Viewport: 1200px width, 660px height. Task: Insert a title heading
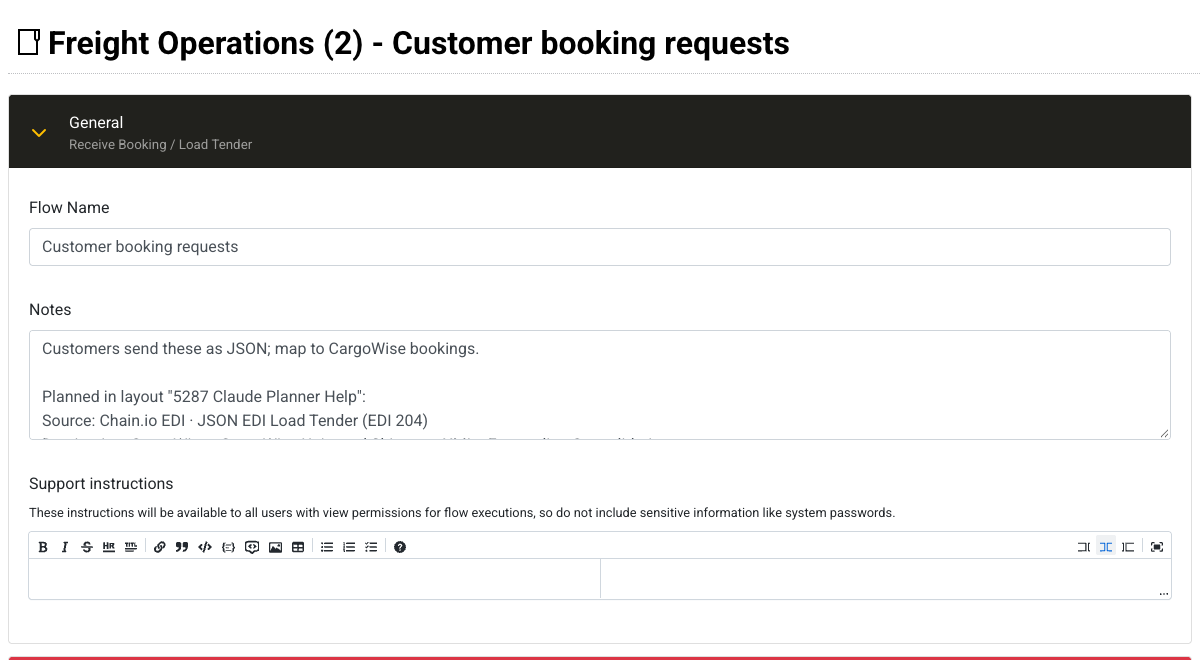point(131,547)
